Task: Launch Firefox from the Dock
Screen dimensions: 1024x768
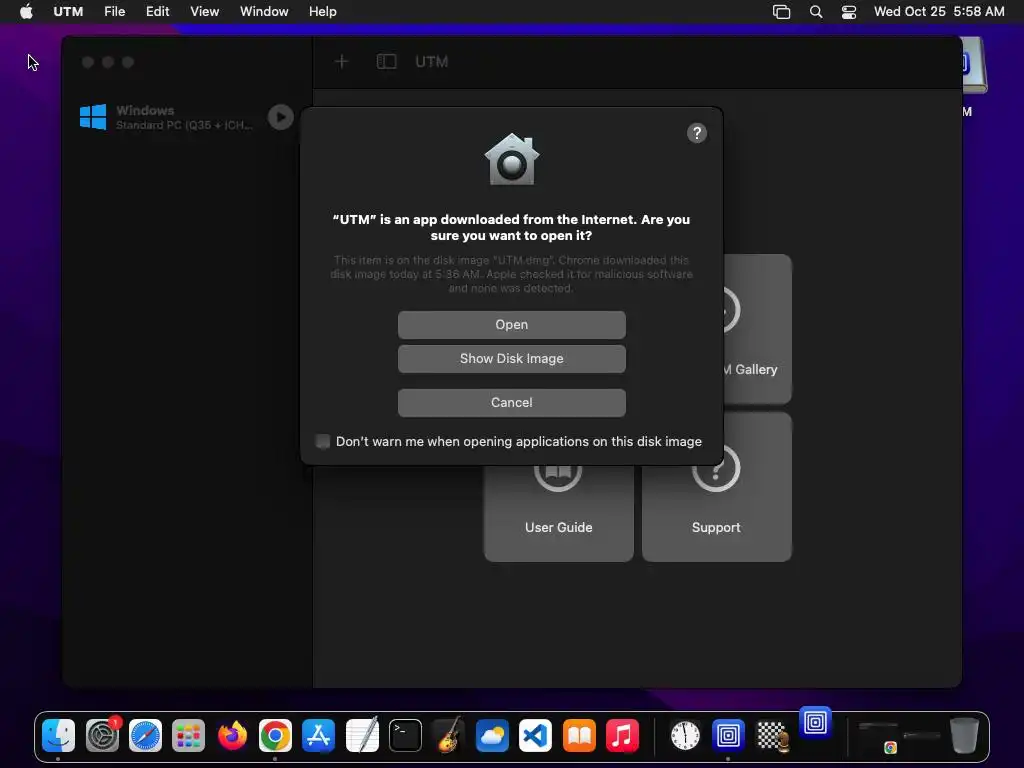Action: tap(232, 736)
